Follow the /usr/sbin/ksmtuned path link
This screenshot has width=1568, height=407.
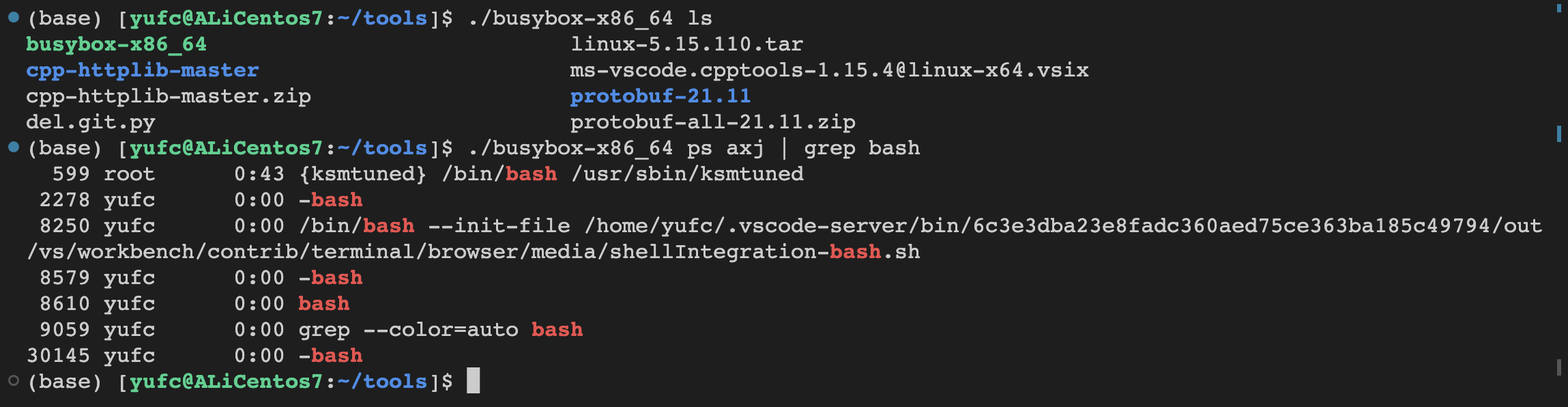coord(687,174)
